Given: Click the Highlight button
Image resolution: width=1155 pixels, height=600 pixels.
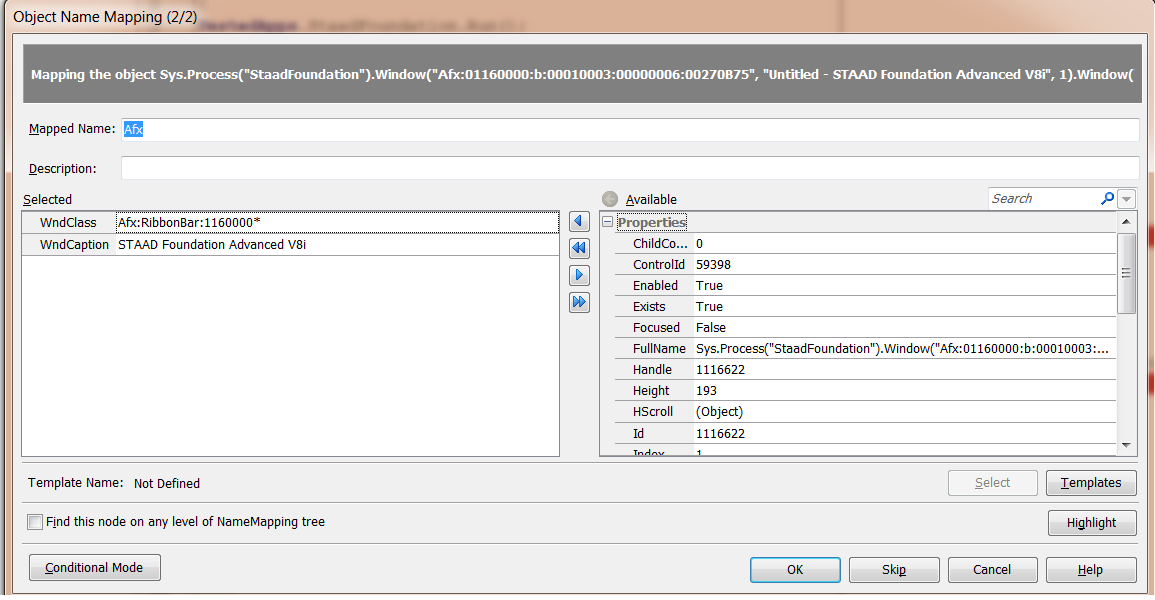Looking at the screenshot, I should (x=1091, y=523).
